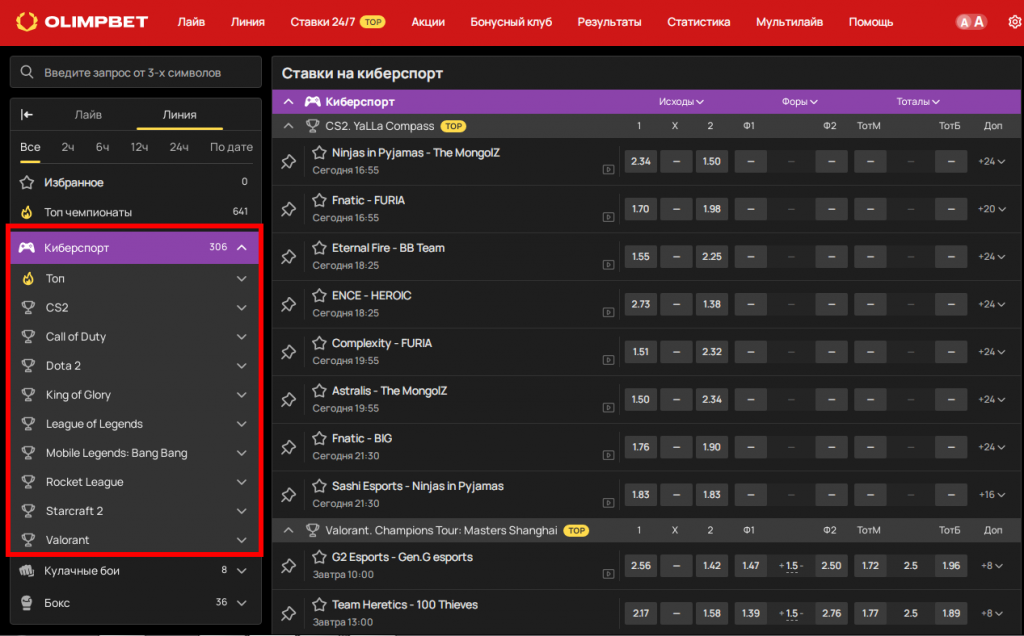Image resolution: width=1024 pixels, height=636 pixels.
Task: Favorite ENCE - HEROIC with star
Action: (319, 296)
